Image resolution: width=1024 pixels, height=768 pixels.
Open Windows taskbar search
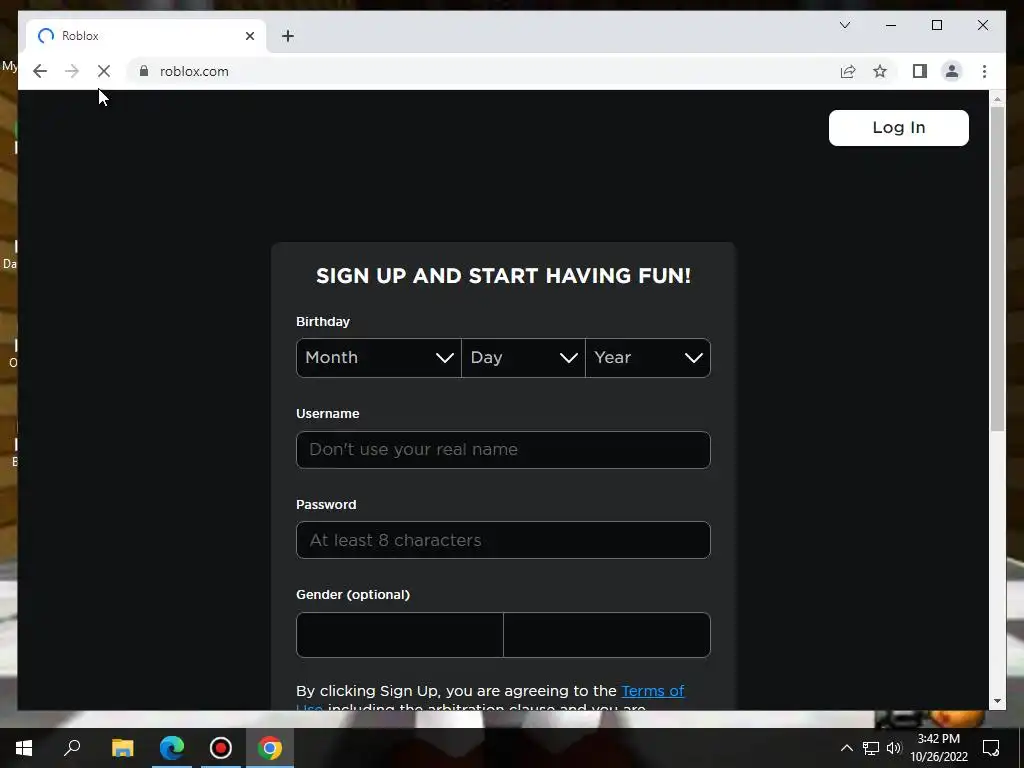72,748
